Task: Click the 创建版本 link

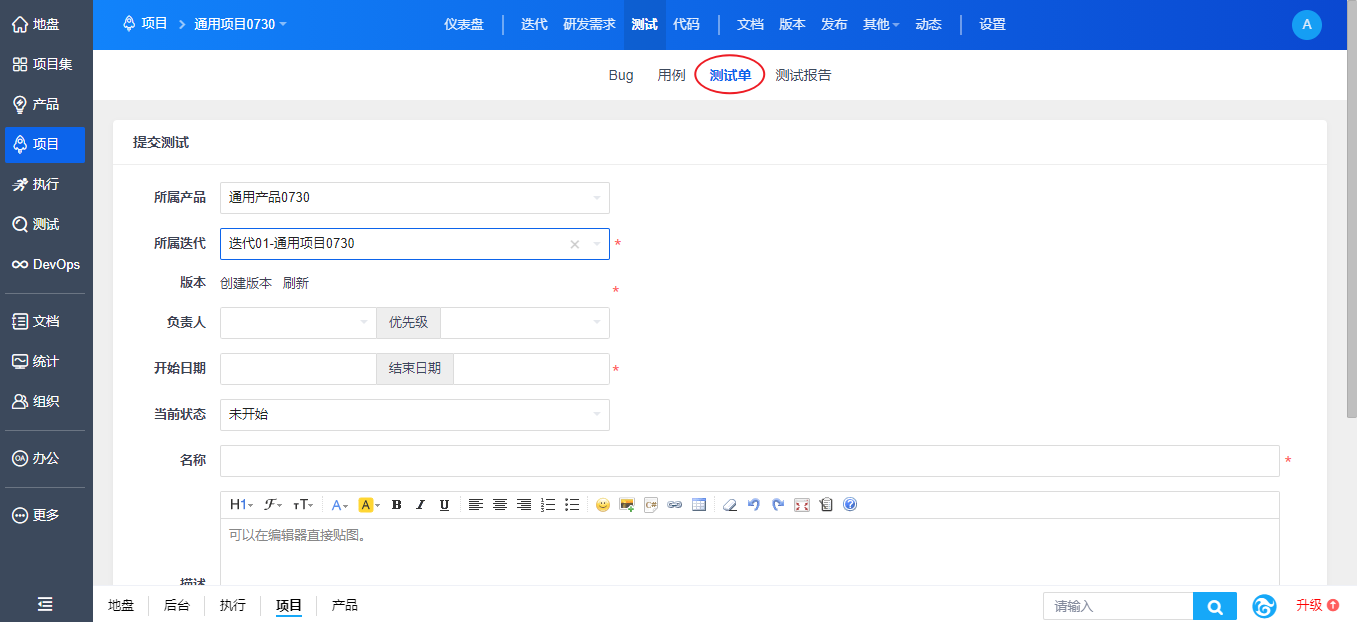Action: [x=246, y=283]
